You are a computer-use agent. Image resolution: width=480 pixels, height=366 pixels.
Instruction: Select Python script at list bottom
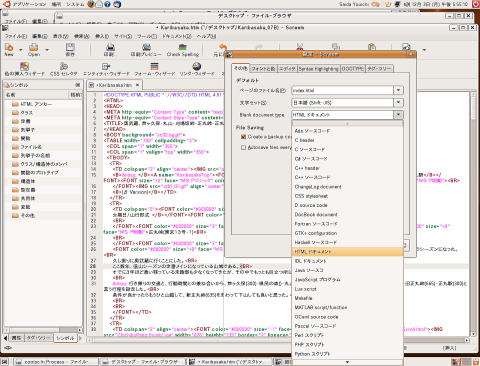[347, 354]
